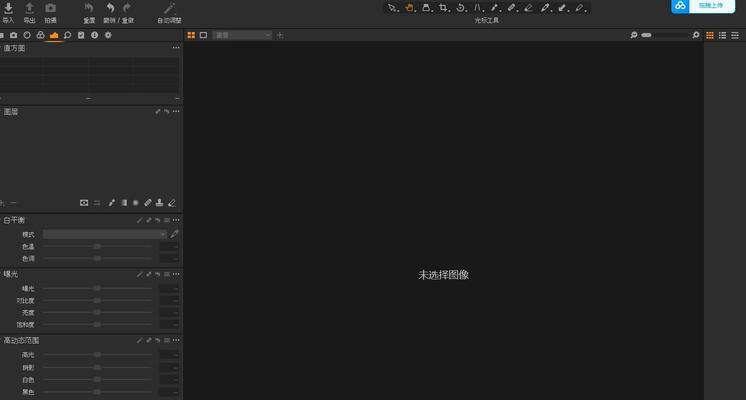Switch viewer to single-image view mode
The height and width of the screenshot is (400, 746).
click(203, 35)
